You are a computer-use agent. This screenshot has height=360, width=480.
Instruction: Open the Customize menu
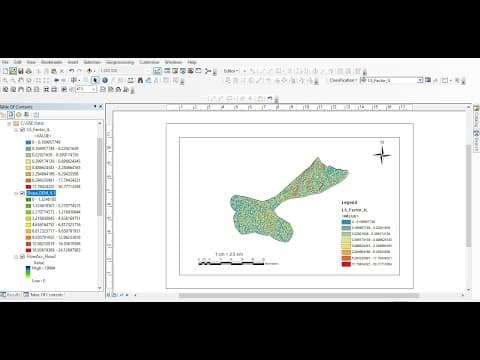[x=149, y=62]
